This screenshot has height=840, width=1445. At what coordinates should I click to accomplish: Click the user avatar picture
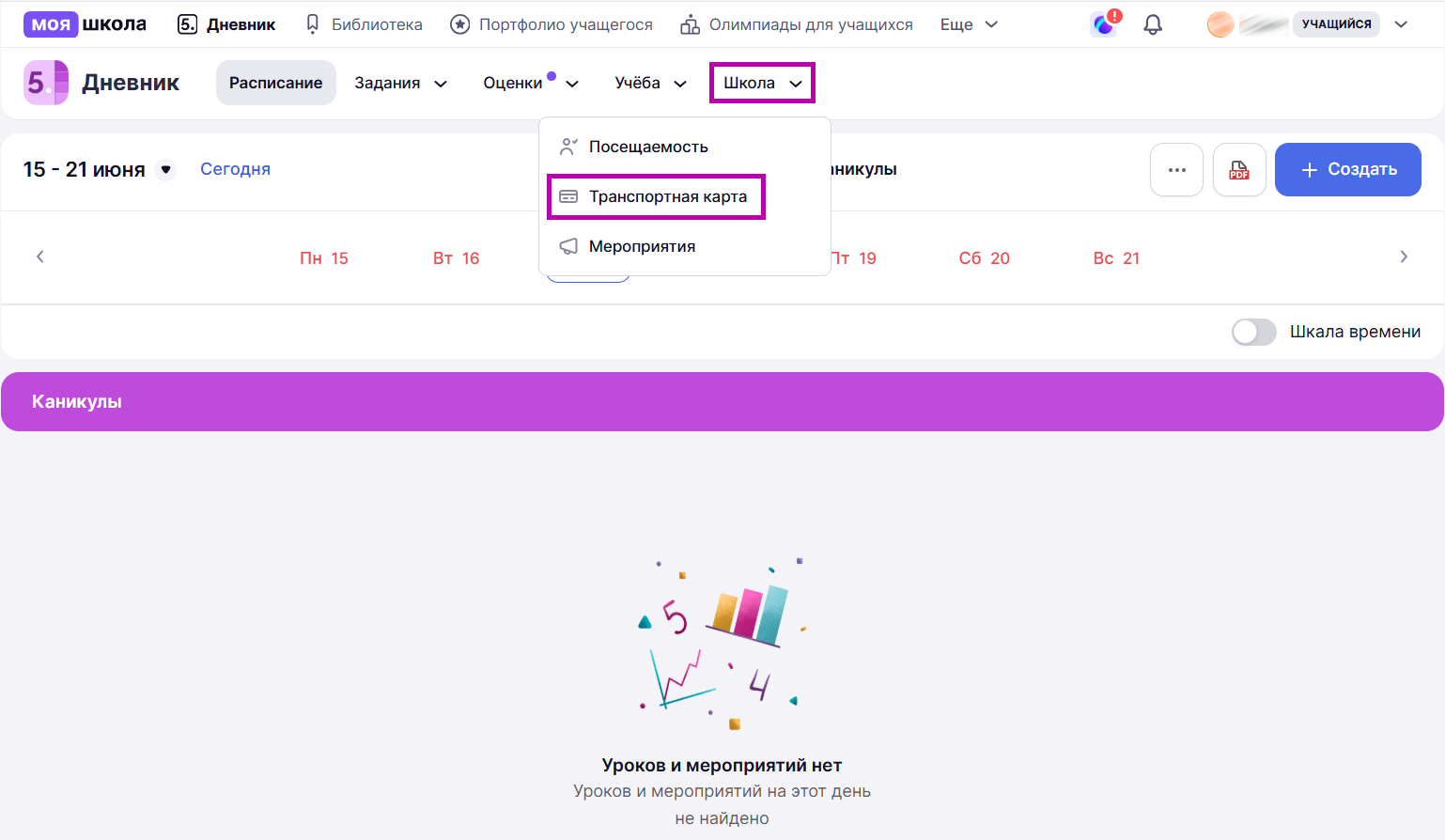[x=1220, y=24]
